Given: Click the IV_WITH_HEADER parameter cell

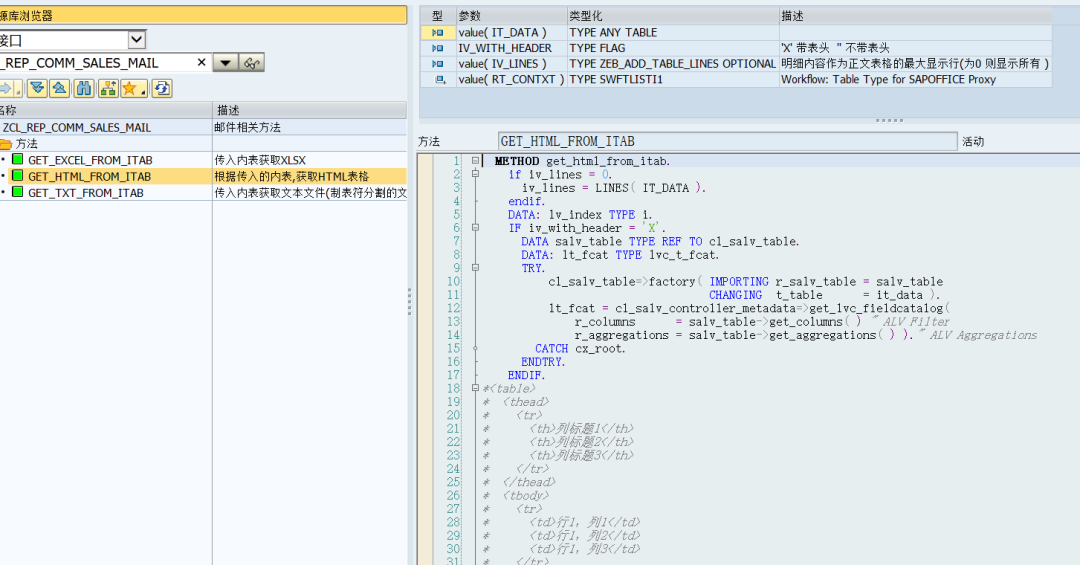Looking at the screenshot, I should (512, 48).
